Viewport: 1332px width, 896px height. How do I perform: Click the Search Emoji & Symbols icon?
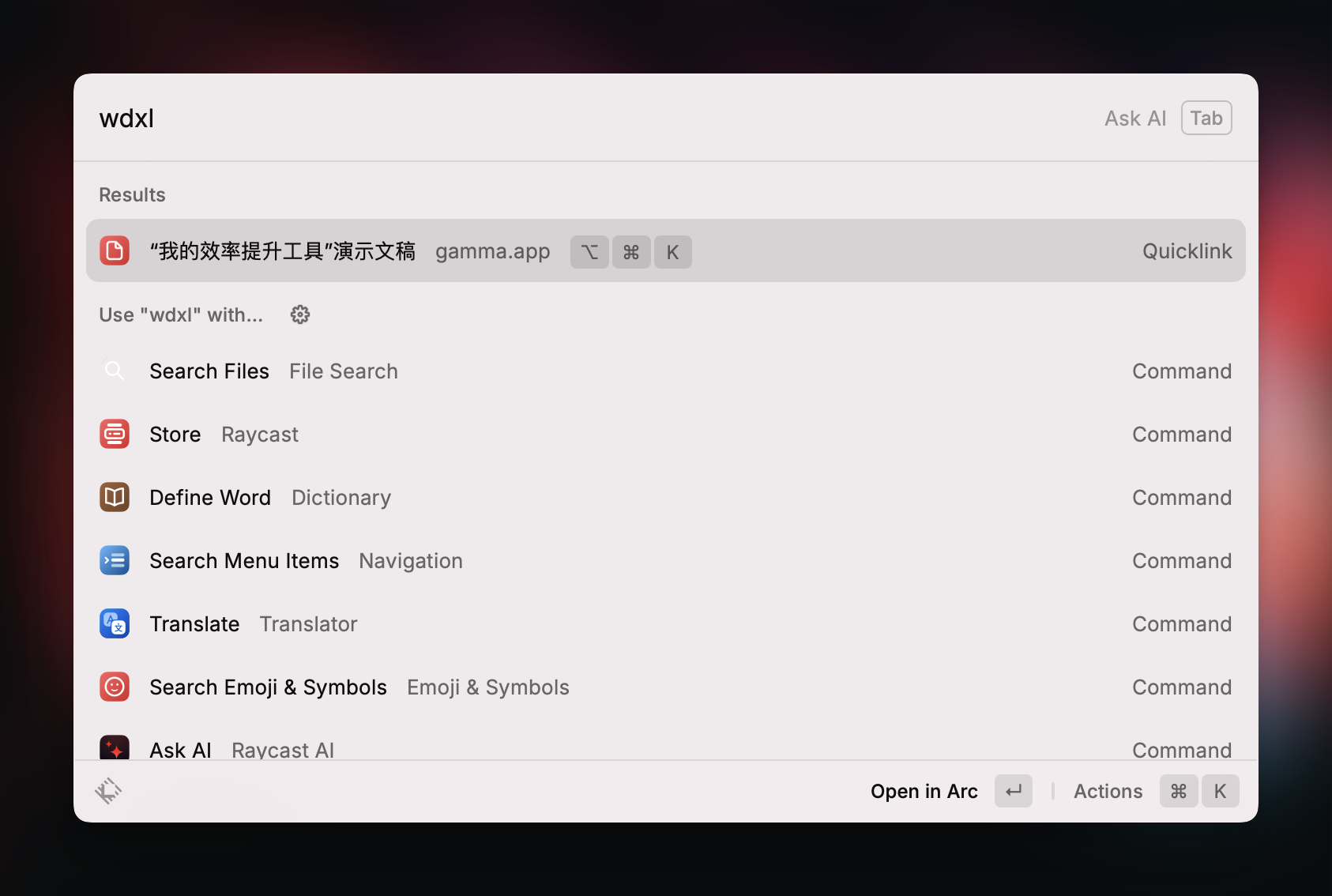tap(114, 687)
